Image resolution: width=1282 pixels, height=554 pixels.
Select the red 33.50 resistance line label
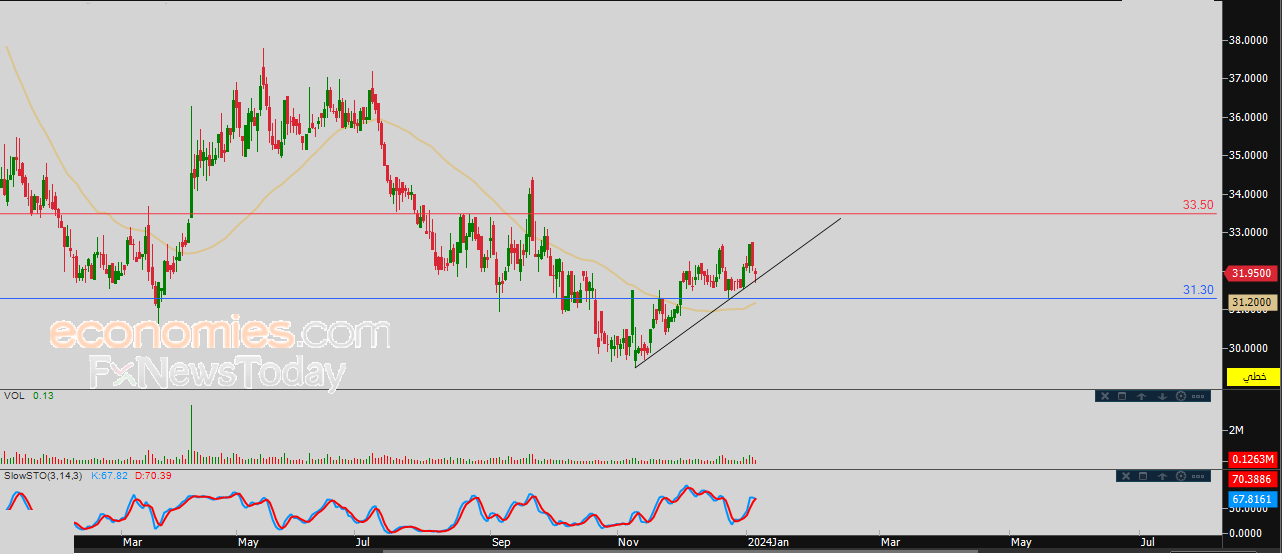pyautogui.click(x=1198, y=204)
